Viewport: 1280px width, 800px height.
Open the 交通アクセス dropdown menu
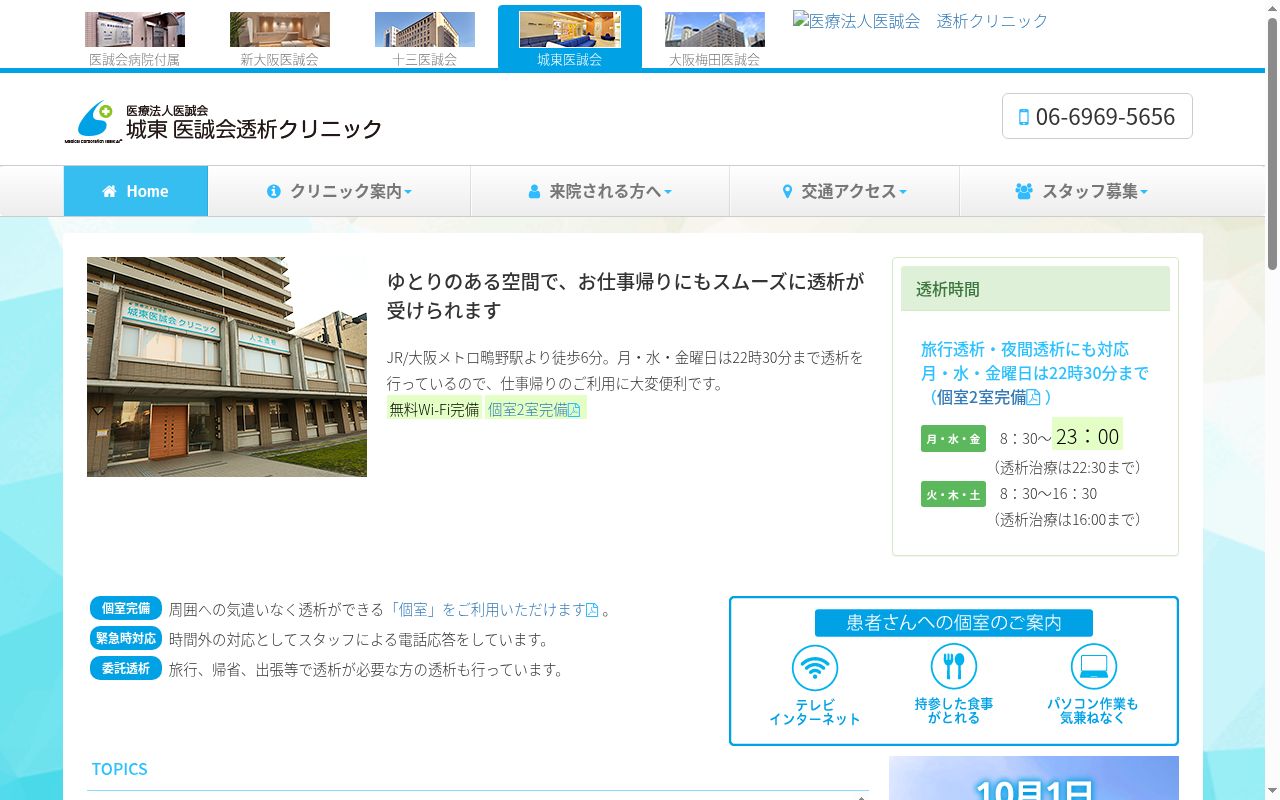tap(844, 191)
